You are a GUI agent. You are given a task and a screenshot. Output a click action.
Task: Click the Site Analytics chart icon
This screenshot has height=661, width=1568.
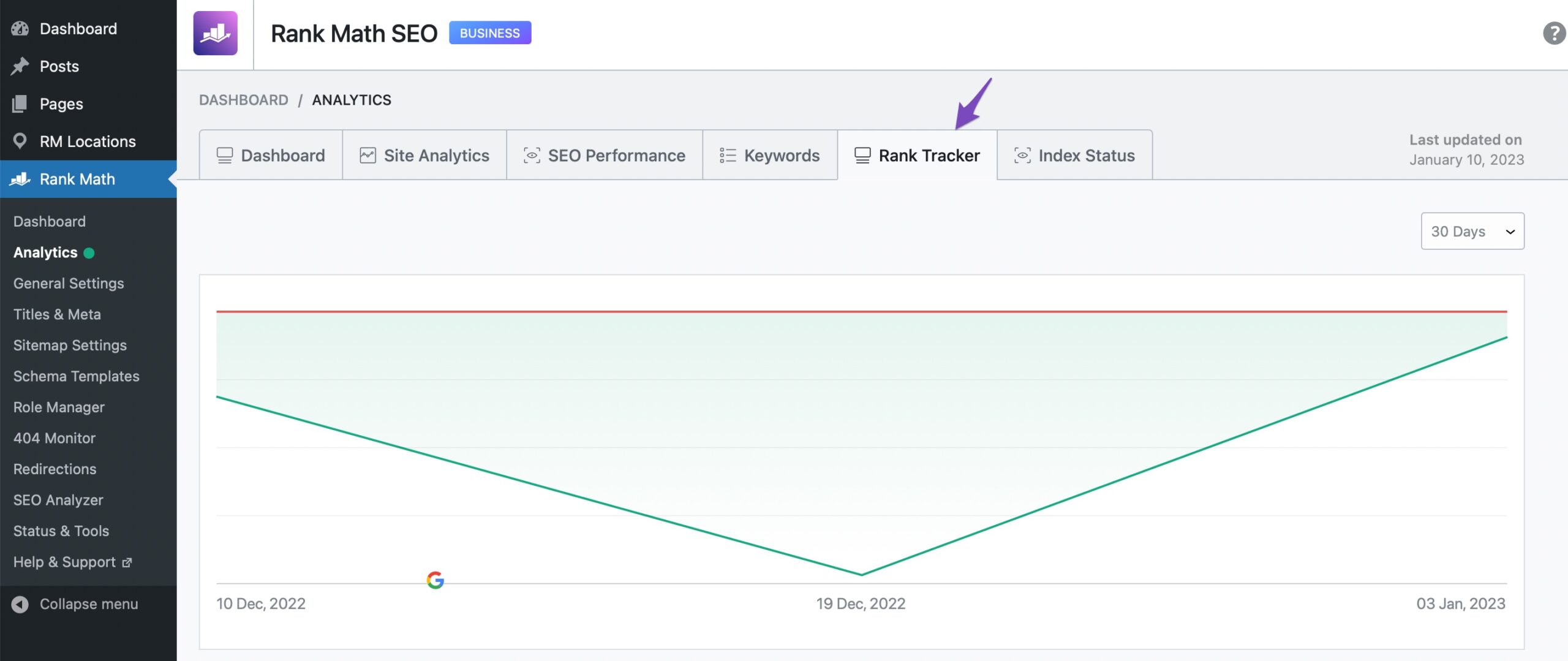pyautogui.click(x=366, y=155)
